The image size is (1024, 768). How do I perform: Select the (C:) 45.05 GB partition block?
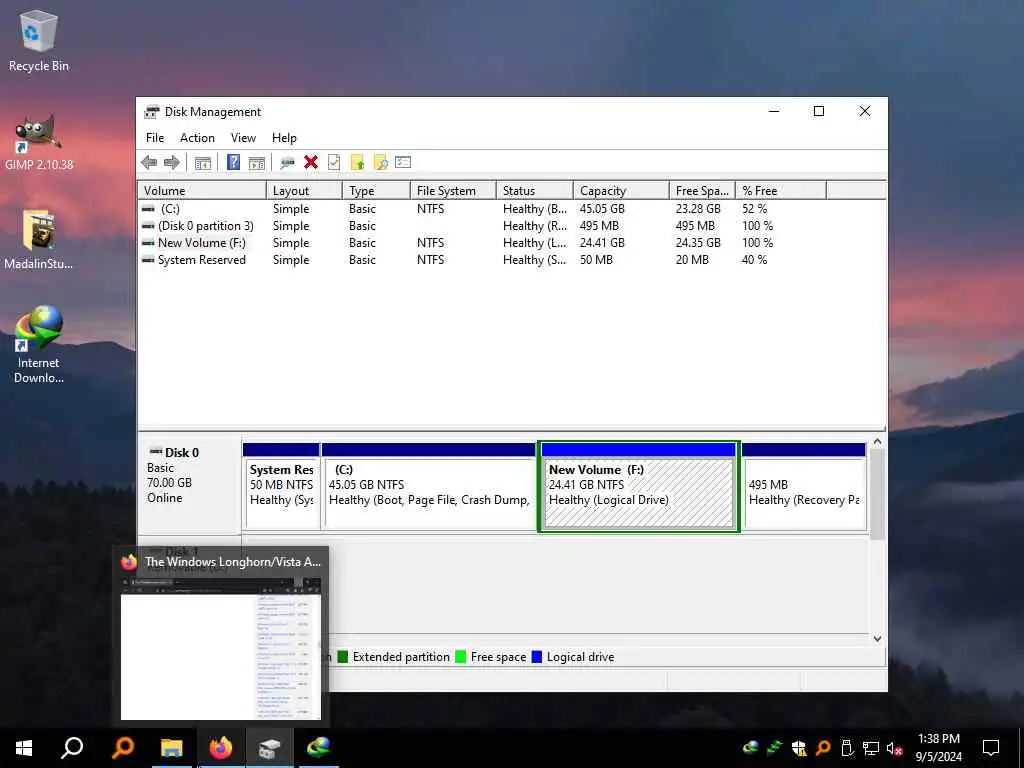(x=429, y=487)
